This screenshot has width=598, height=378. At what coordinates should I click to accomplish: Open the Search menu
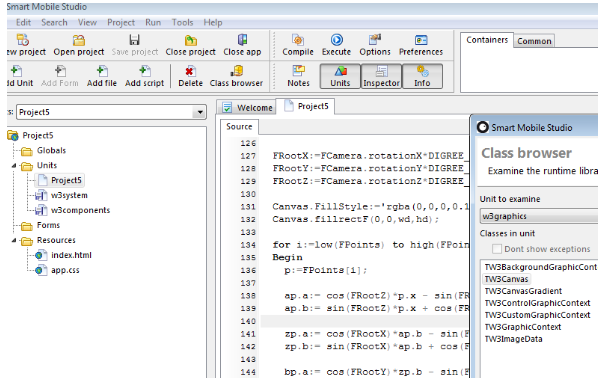54,23
